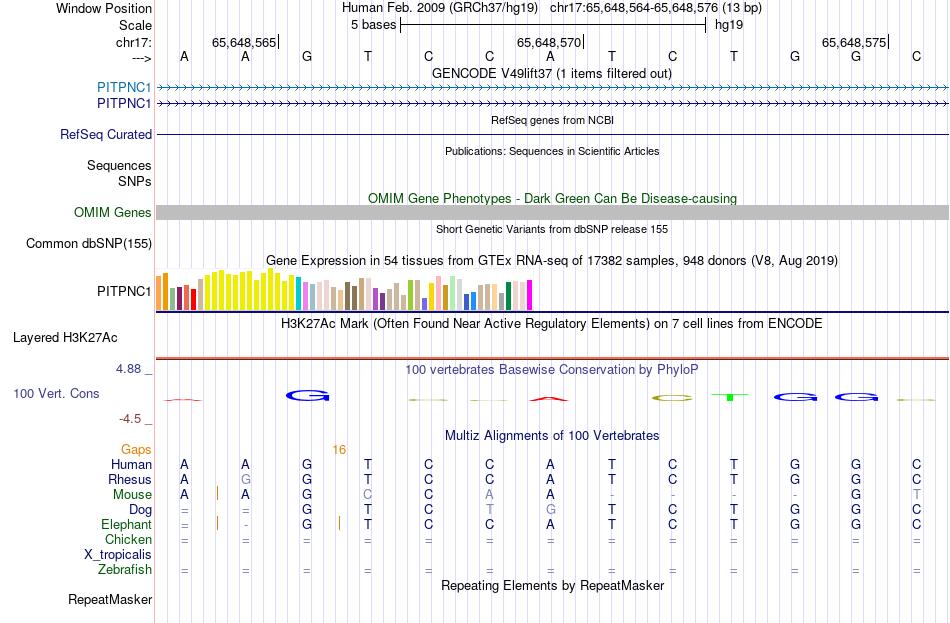Click the tallest blue G PhyloP logo letter
Screen dimensions: 950x623
[x=308, y=396]
